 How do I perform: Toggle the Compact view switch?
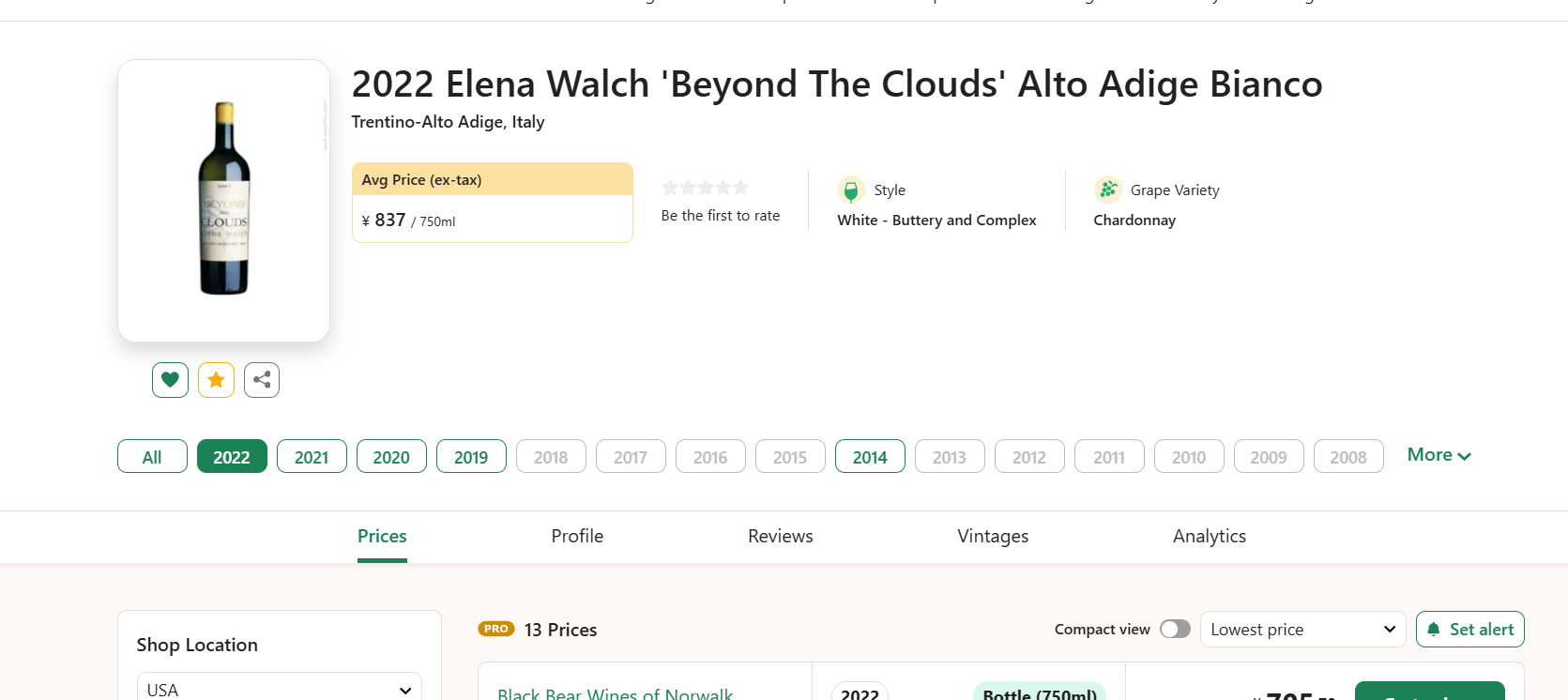(1175, 629)
